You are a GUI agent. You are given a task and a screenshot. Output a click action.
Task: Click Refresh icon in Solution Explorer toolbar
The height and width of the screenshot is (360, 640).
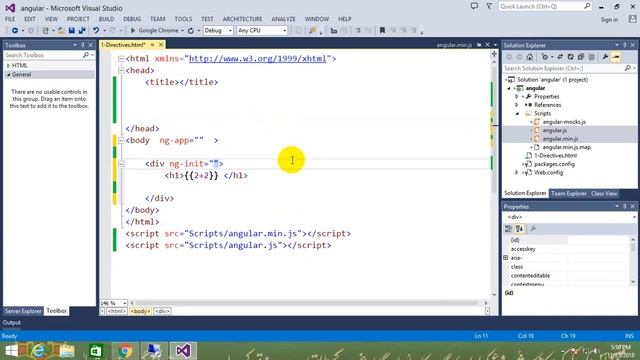click(x=570, y=57)
